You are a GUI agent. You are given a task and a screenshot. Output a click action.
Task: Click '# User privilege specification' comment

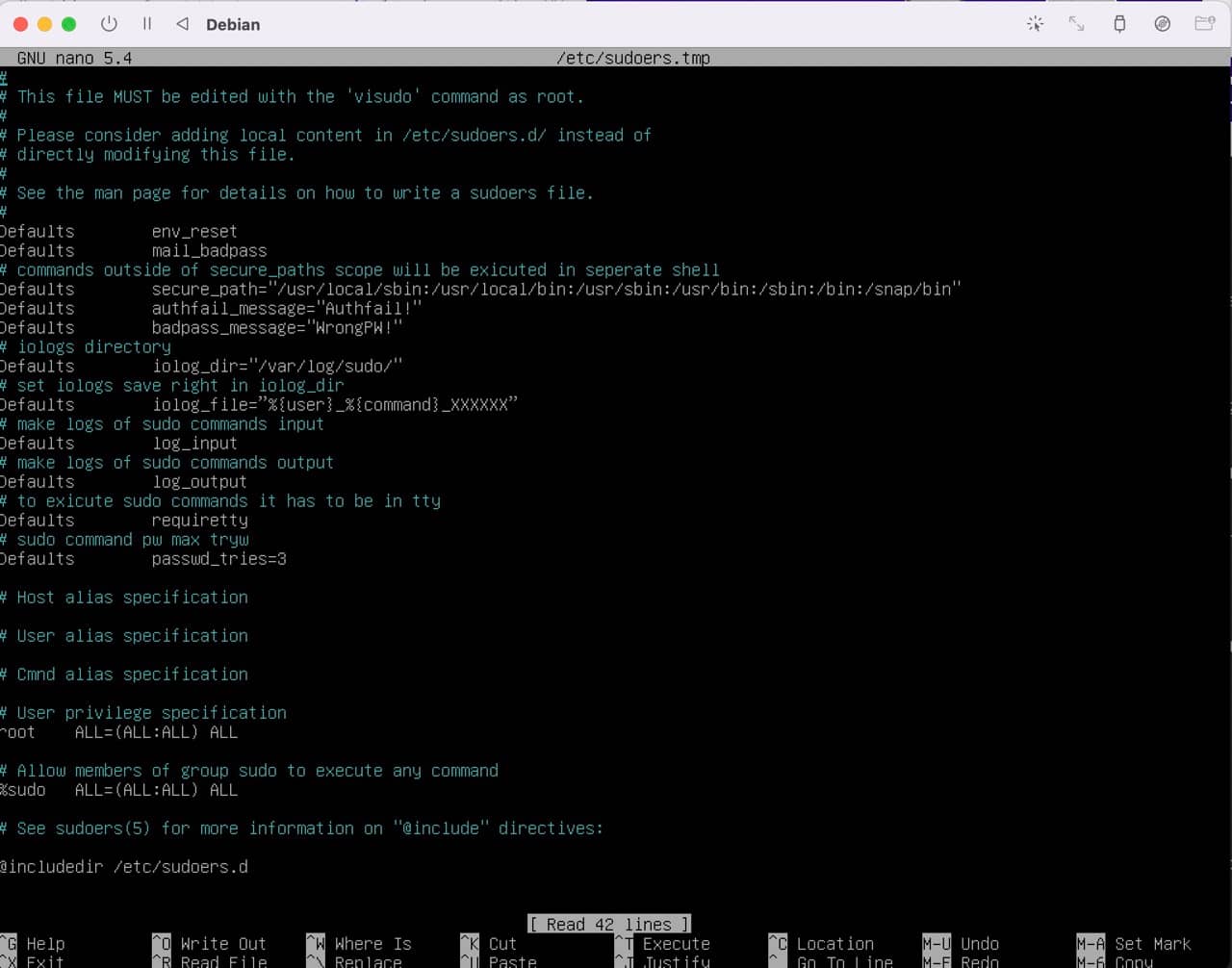143,712
